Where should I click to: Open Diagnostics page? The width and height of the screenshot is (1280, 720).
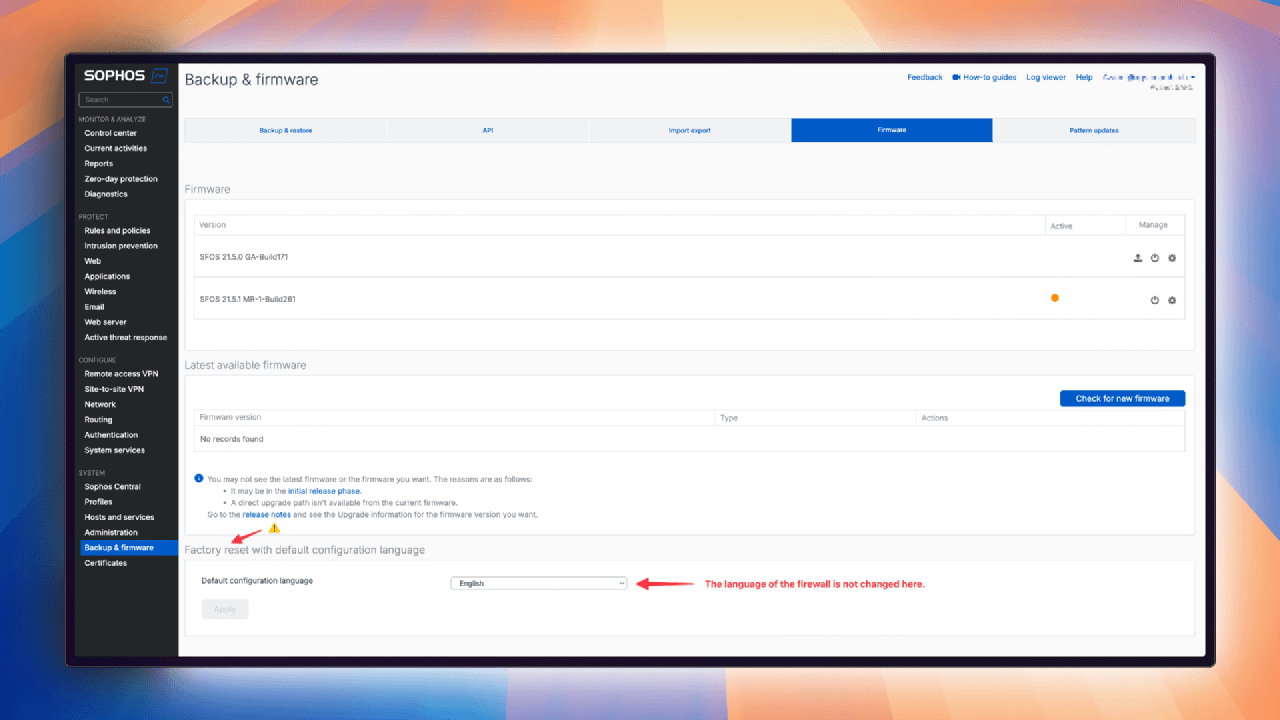point(106,194)
